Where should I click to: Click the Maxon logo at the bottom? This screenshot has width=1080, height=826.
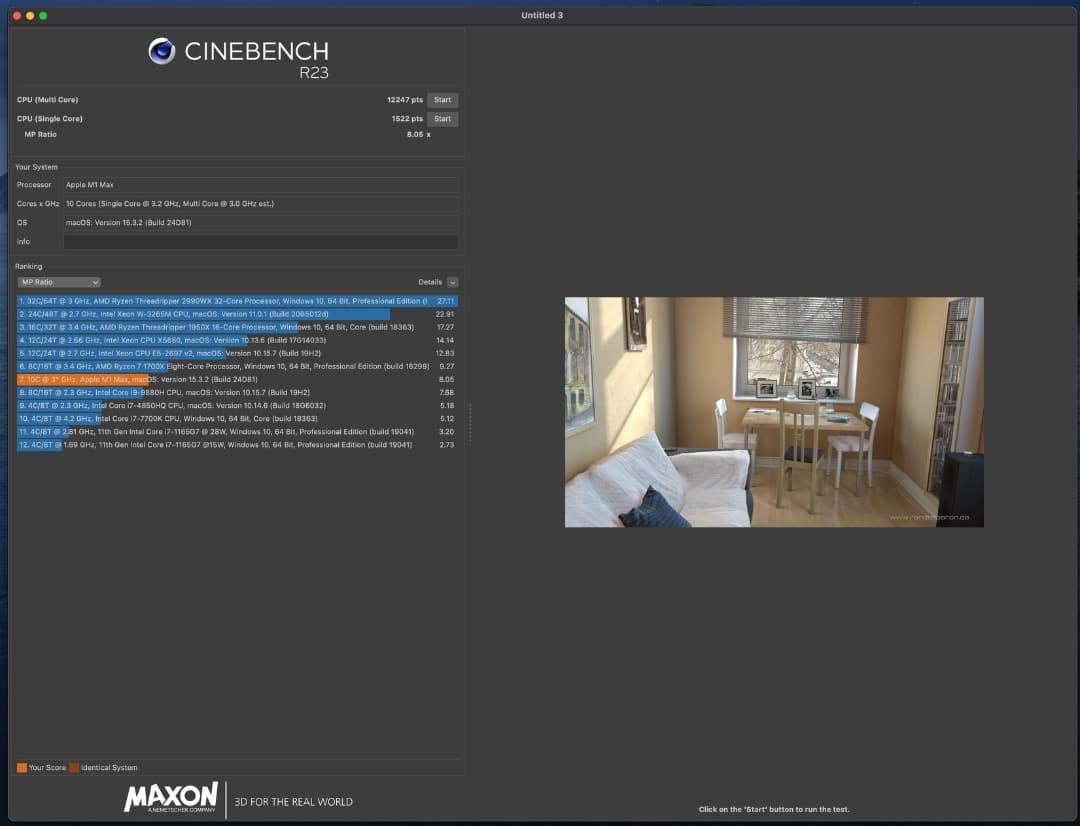point(171,797)
